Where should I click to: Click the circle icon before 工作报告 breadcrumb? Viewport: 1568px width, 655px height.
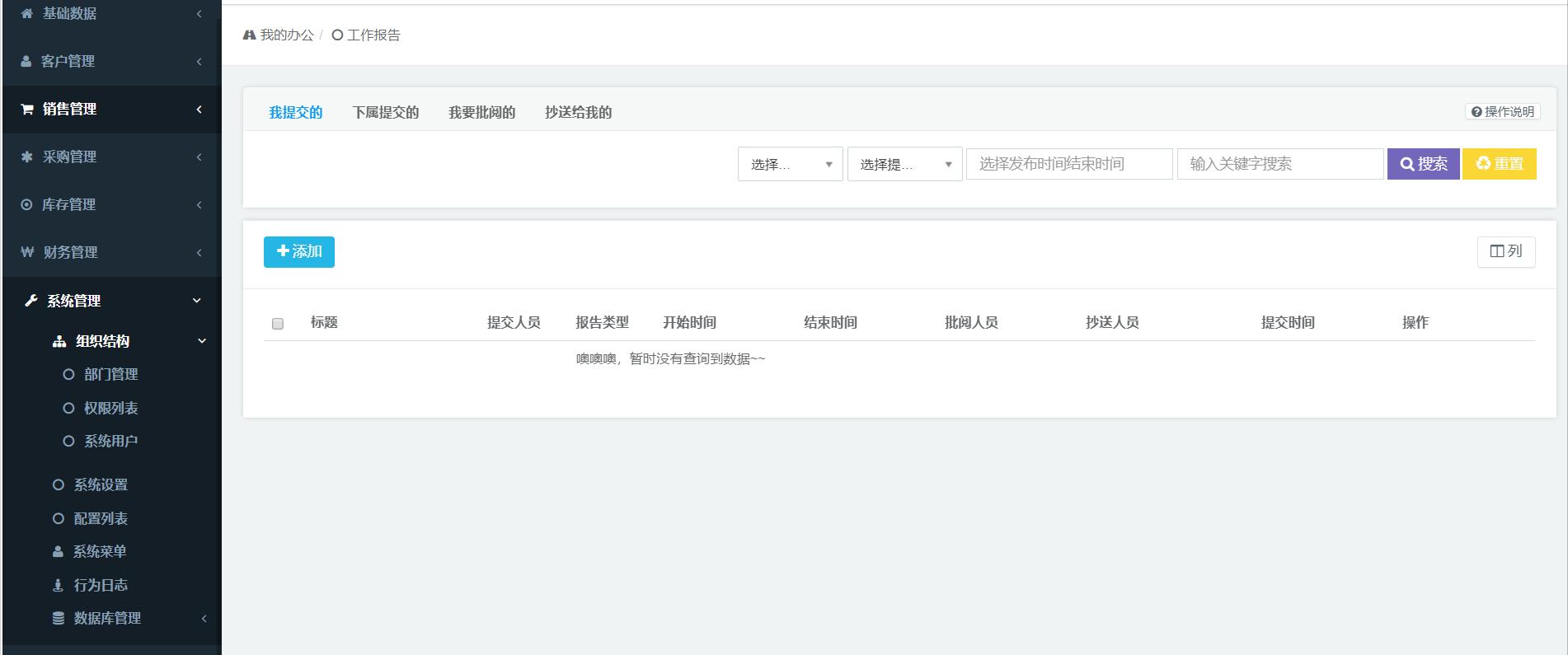click(x=337, y=35)
